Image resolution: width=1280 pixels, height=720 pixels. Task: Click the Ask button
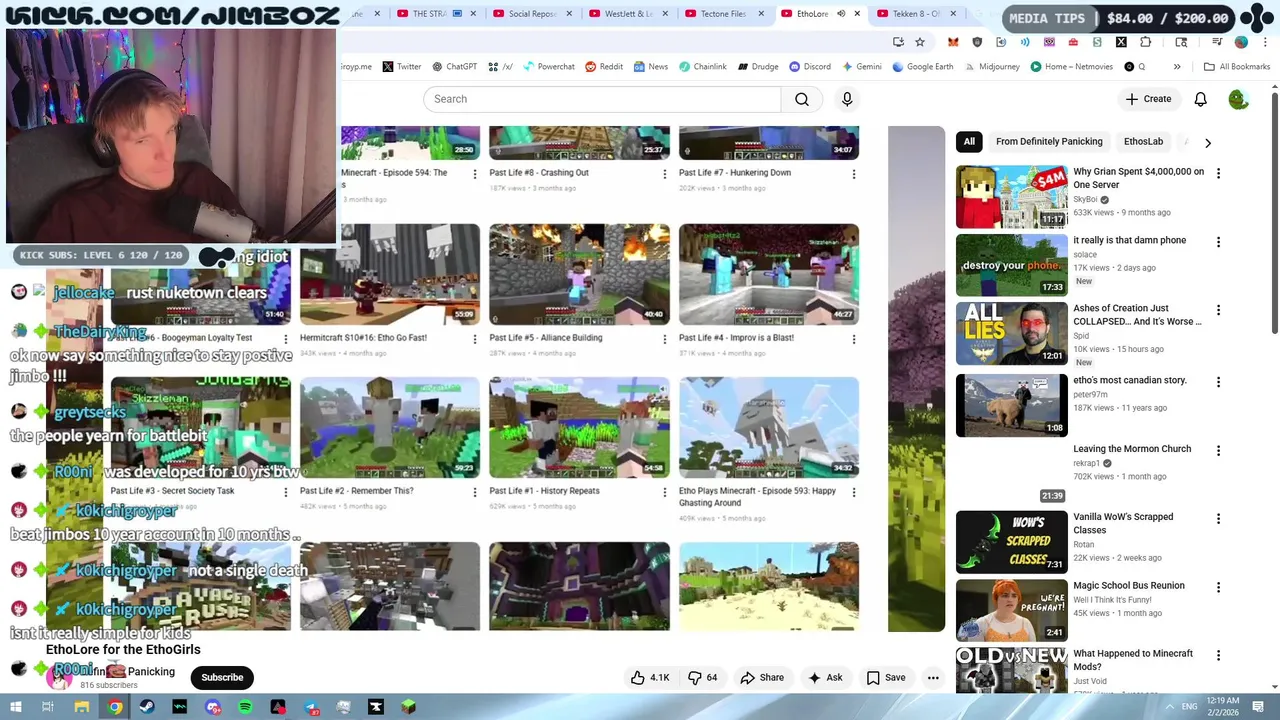pyautogui.click(x=825, y=678)
